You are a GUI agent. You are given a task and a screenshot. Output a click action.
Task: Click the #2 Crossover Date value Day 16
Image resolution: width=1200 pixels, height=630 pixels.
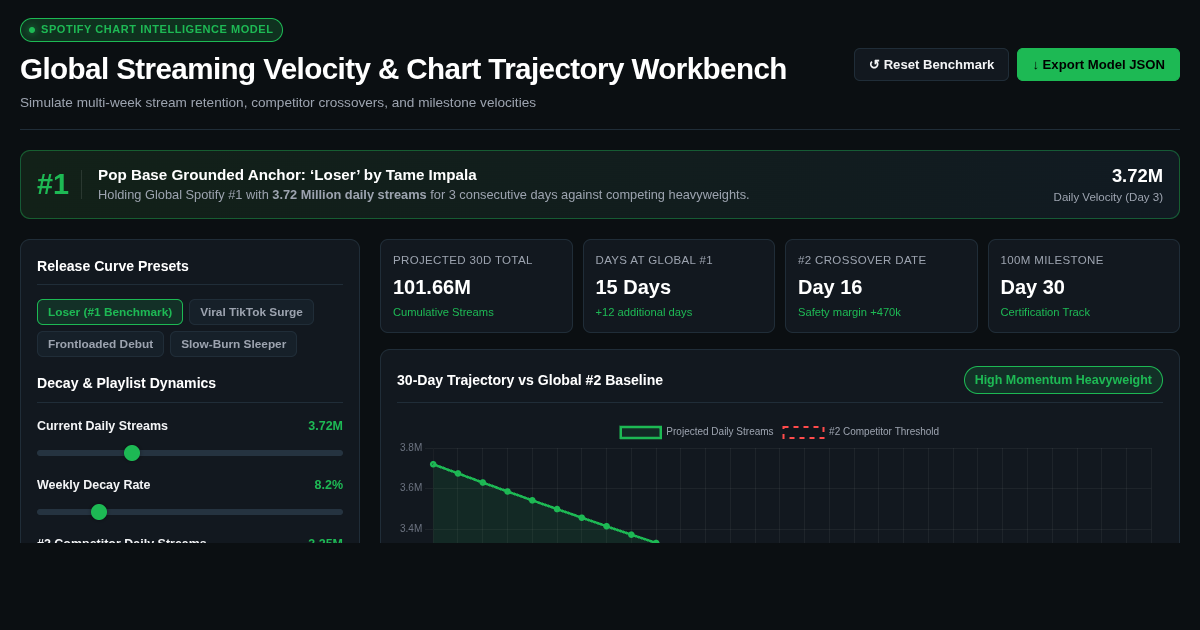(830, 287)
